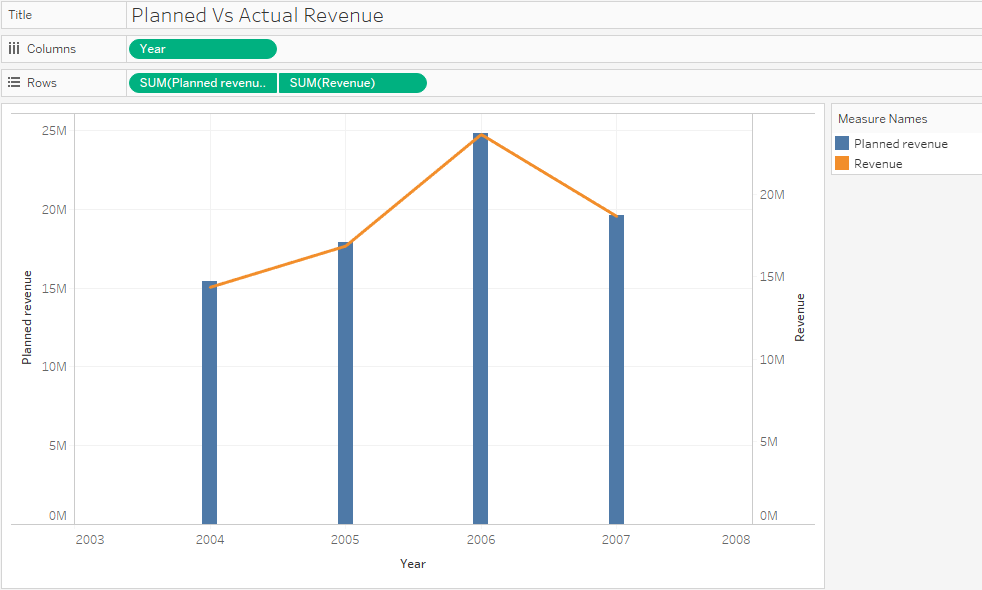Click the Rows shelf icon
Screen dimensions: 982x590
click(x=14, y=82)
